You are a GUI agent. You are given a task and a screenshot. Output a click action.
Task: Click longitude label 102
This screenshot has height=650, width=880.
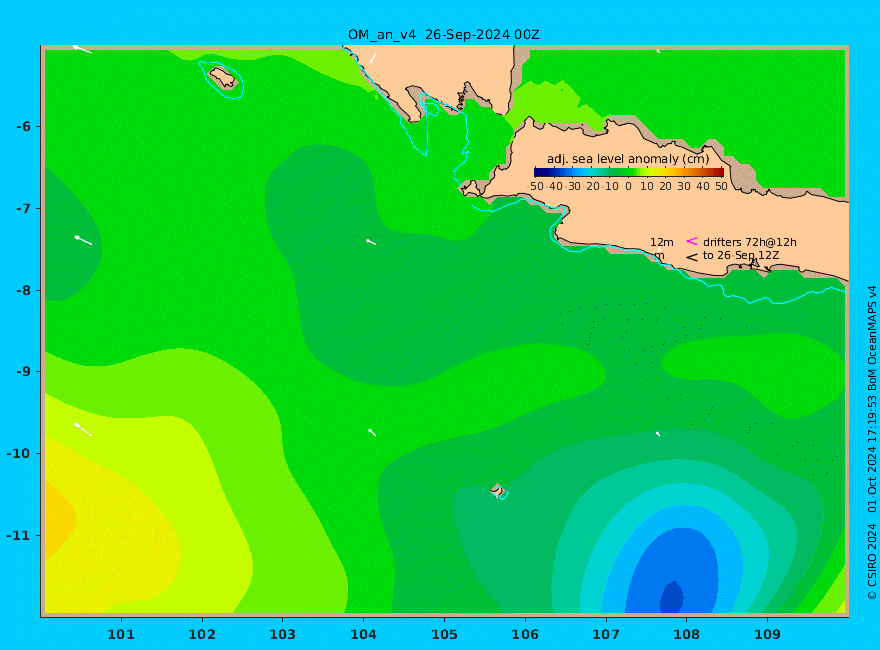pos(202,635)
